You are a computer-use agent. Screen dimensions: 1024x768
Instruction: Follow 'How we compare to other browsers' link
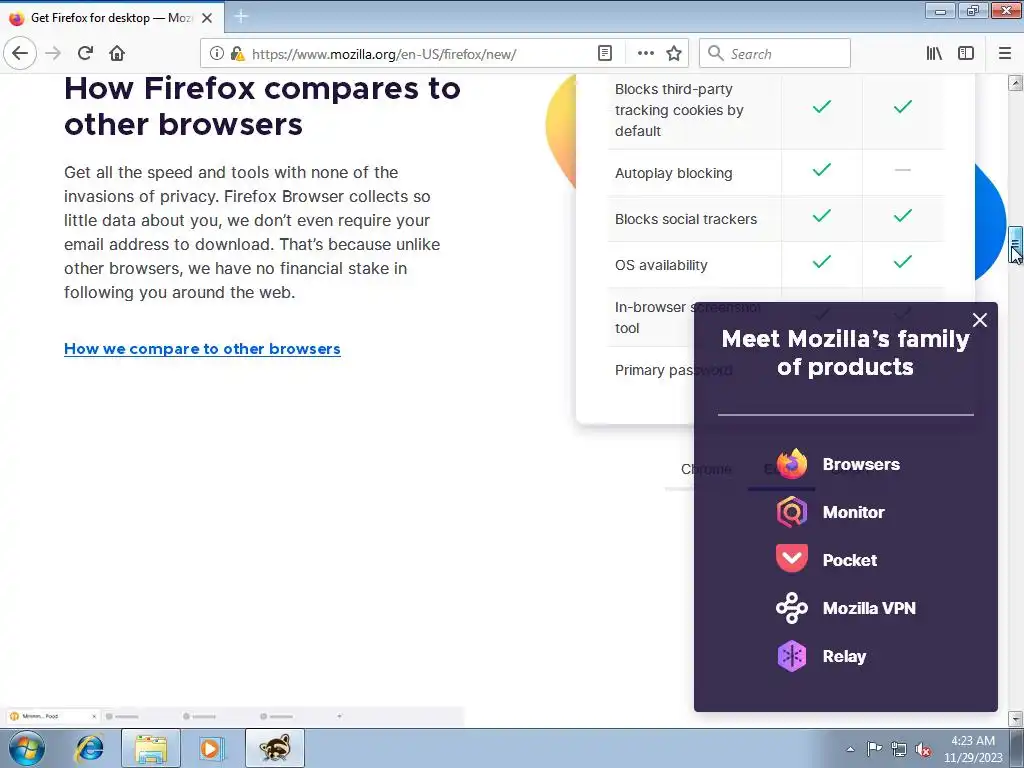[202, 349]
